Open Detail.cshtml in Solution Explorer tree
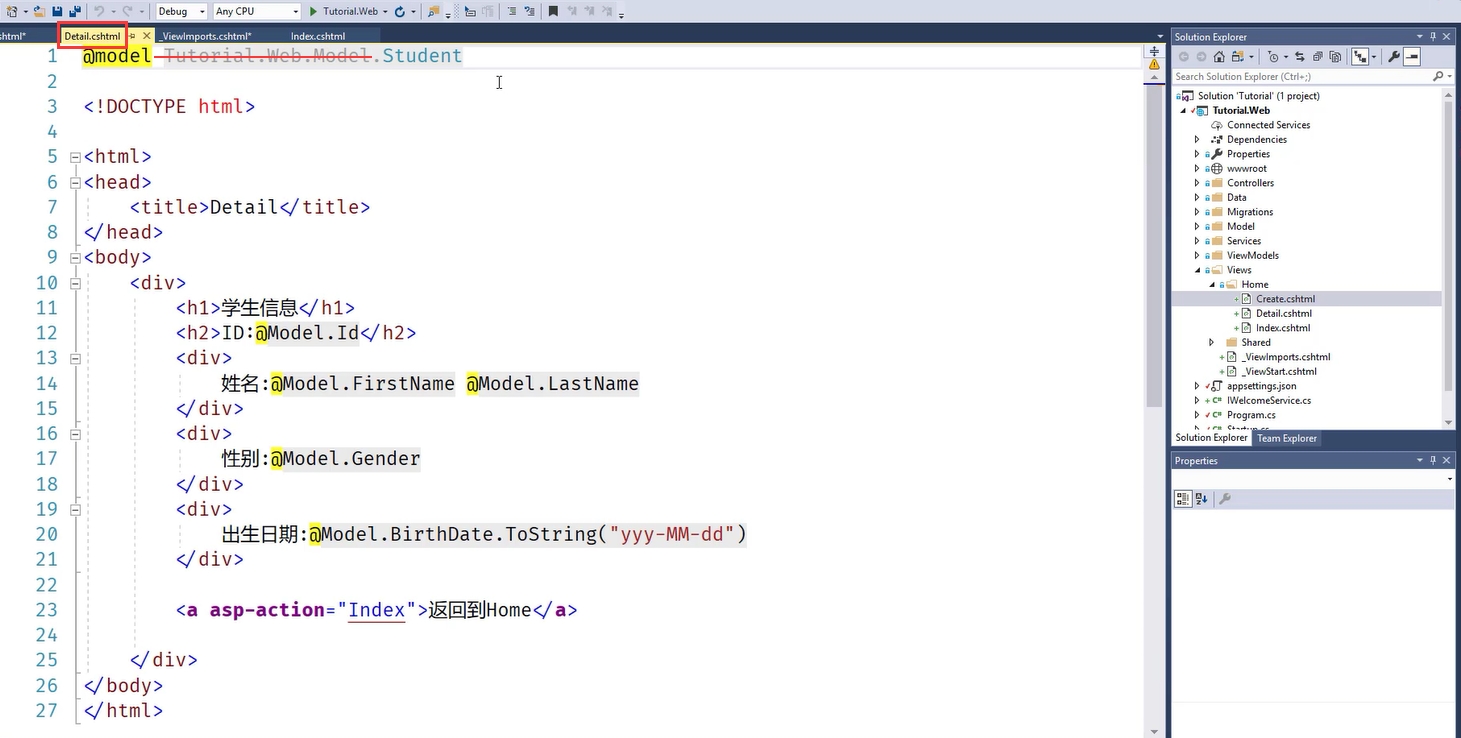The height and width of the screenshot is (738, 1461). [1283, 313]
